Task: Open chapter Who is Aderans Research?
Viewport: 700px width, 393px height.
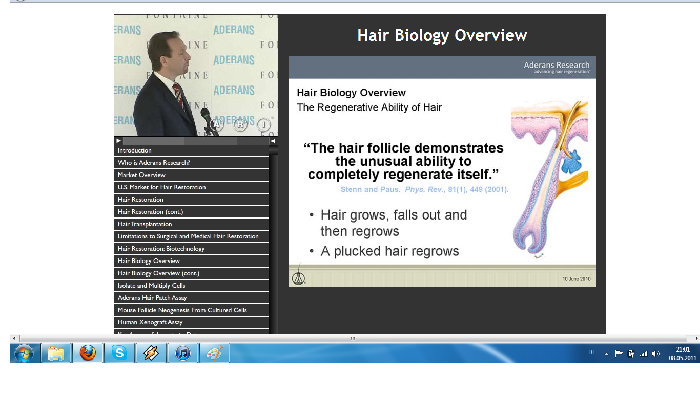Action: pyautogui.click(x=192, y=163)
